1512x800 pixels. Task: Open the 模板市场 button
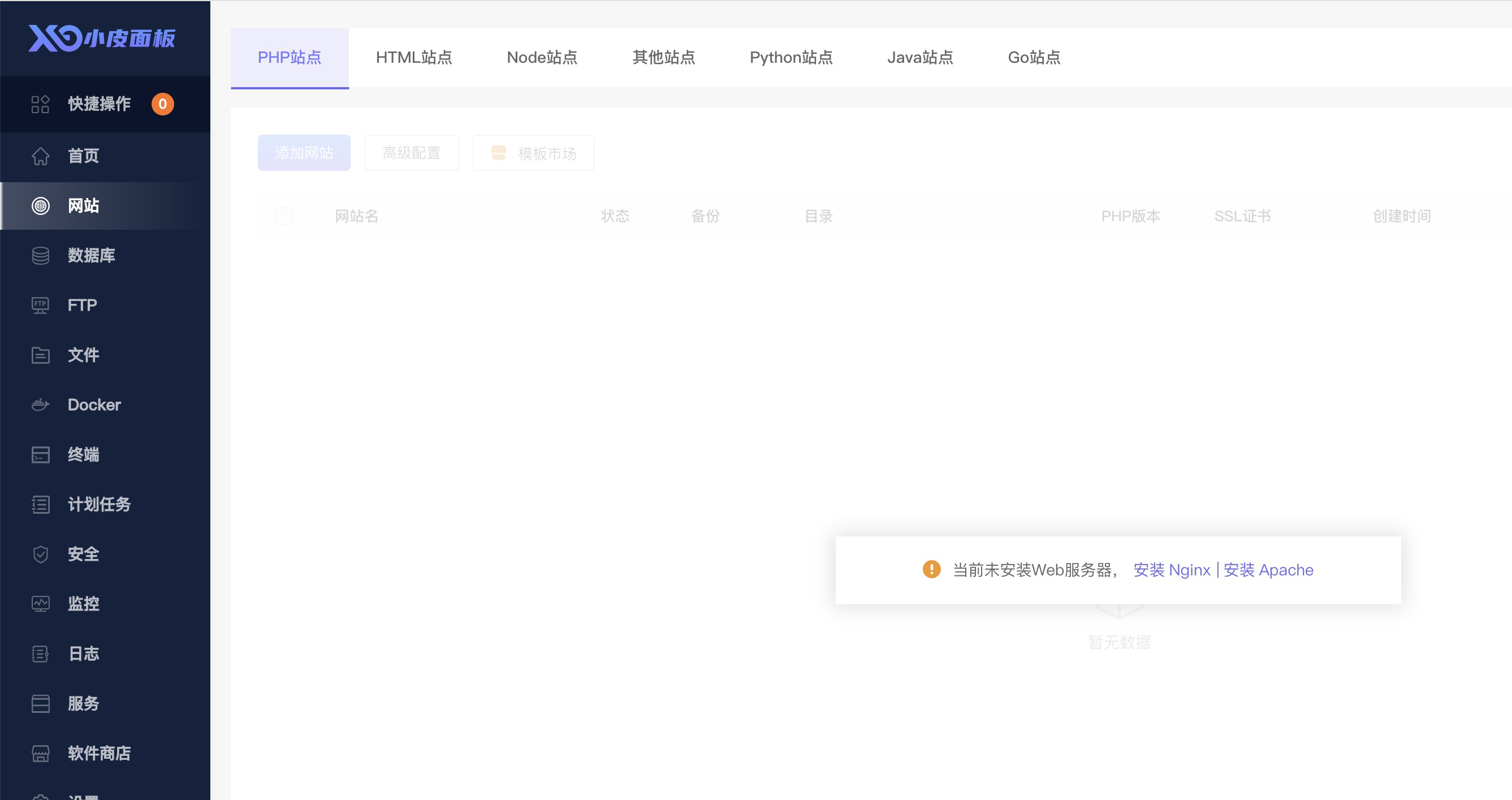pyautogui.click(x=534, y=153)
